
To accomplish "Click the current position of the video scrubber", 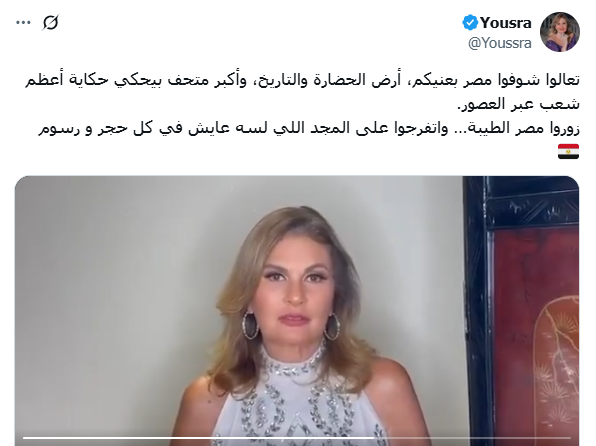I will click(375, 438).
